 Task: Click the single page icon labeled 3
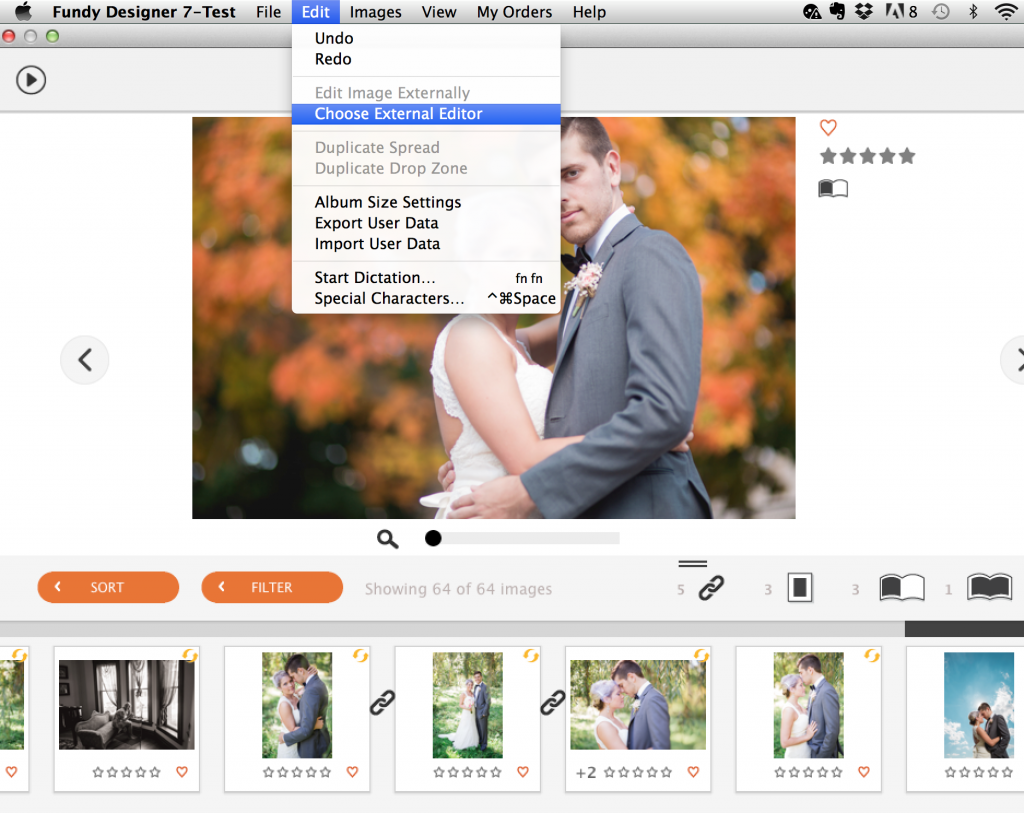(800, 588)
